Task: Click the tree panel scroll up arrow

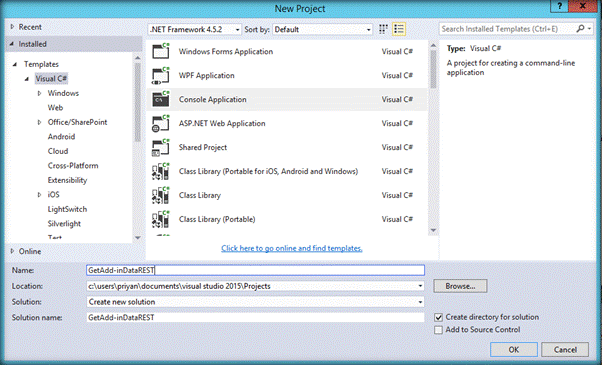Action: 137,58
